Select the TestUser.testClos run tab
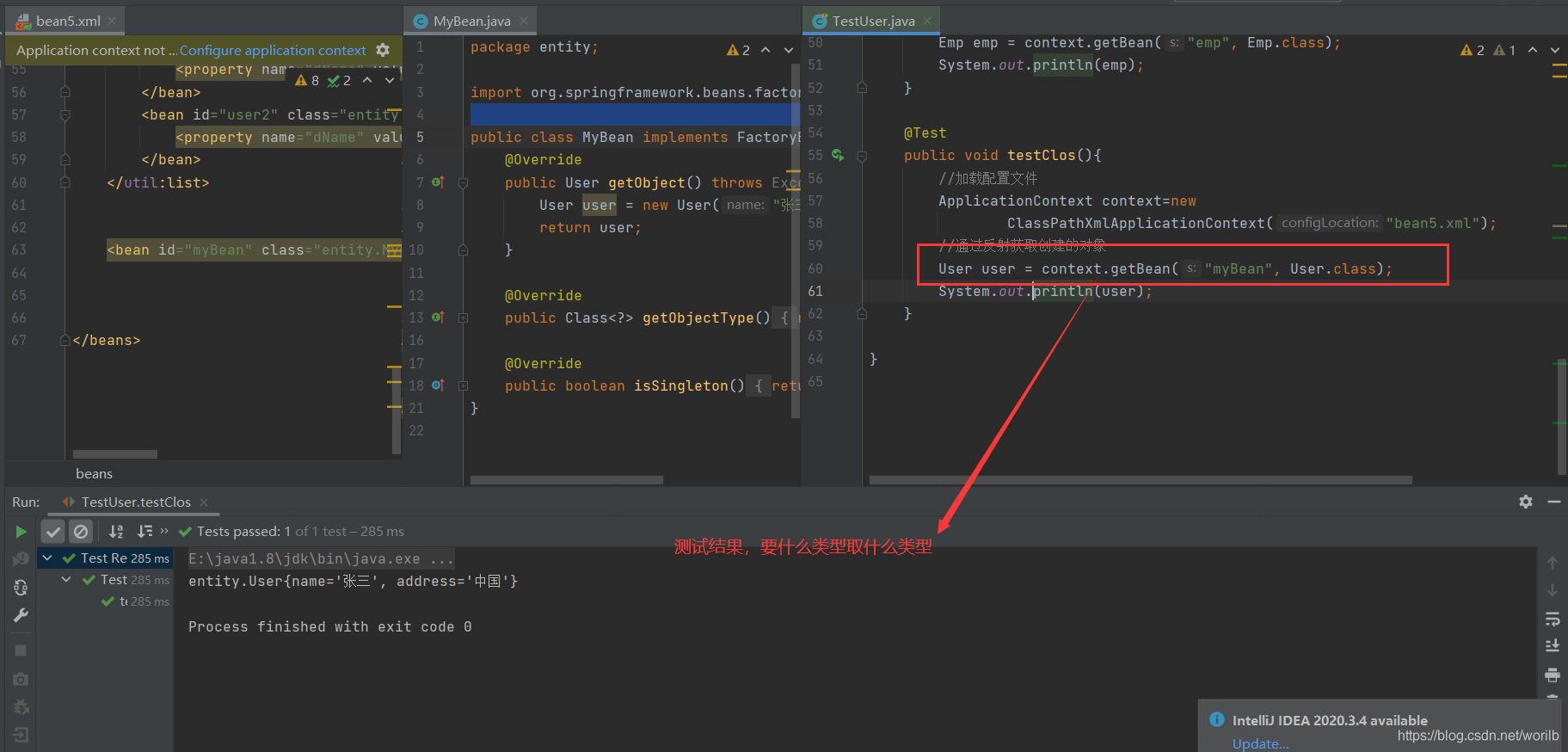The image size is (1568, 752). (136, 502)
